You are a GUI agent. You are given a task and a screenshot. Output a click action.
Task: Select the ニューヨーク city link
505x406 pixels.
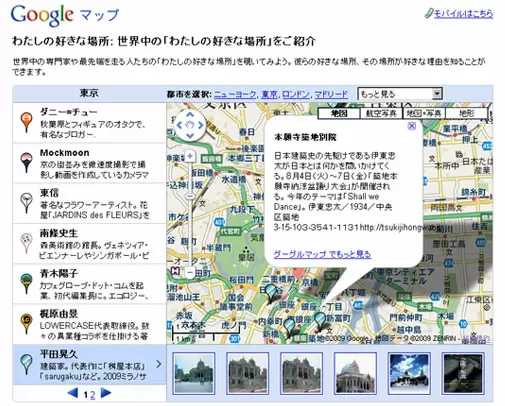pos(235,94)
